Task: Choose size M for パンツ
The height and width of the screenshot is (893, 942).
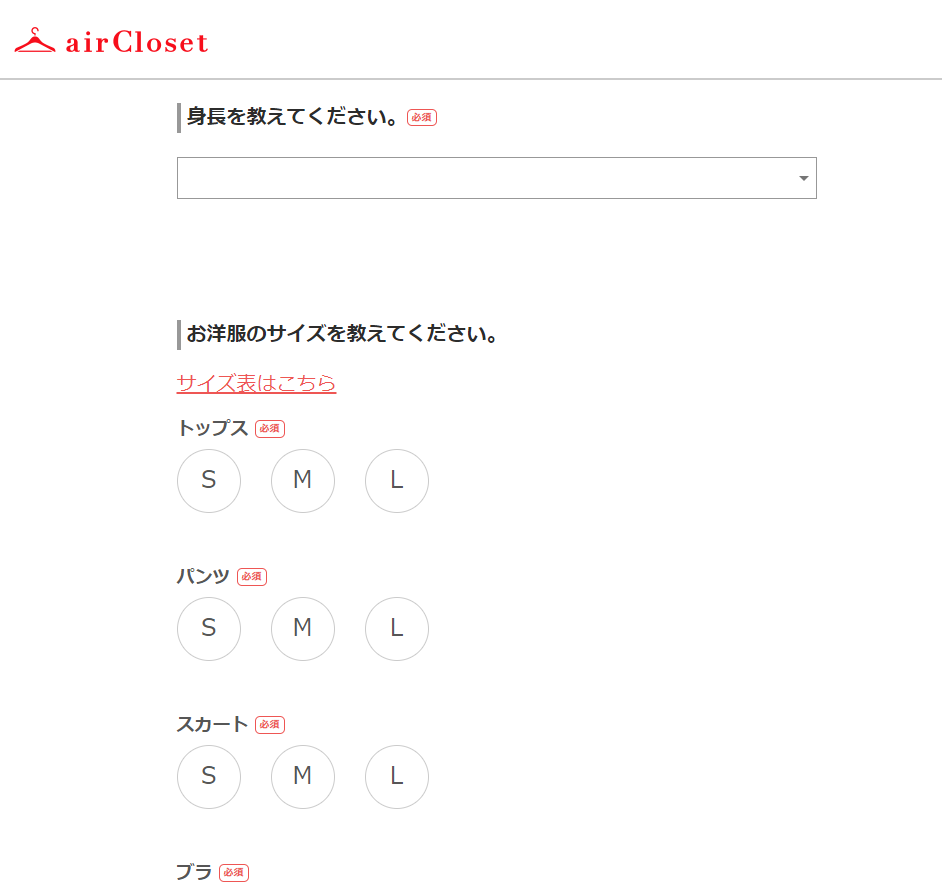Action: [x=303, y=629]
